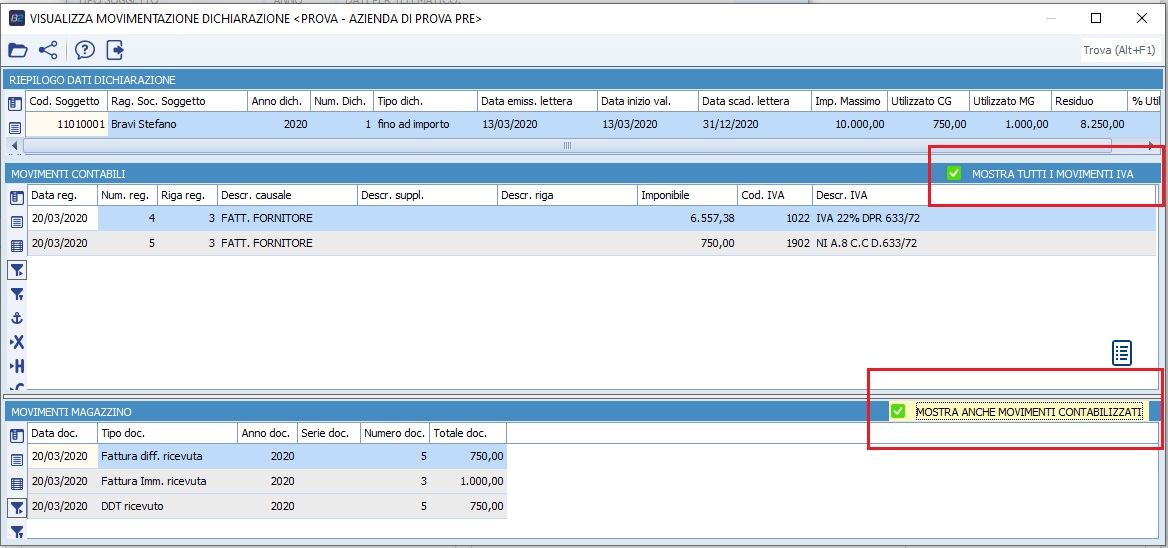The image size is (1168, 548).
Task: Click the Data scad. lettera column header
Action: tap(754, 101)
